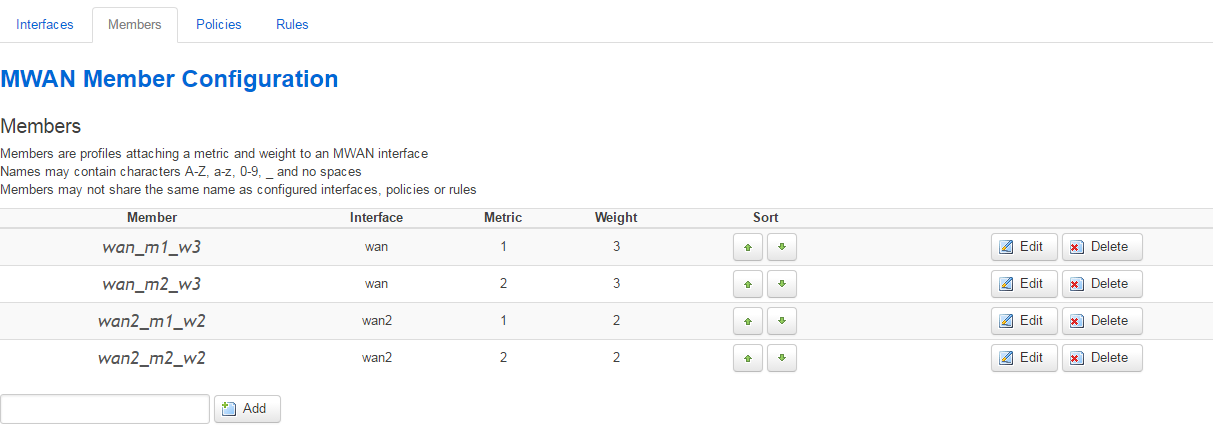Screen dimensions: 1213x437
Task: Move wan2_m1_w2 member down
Action: [x=782, y=321]
